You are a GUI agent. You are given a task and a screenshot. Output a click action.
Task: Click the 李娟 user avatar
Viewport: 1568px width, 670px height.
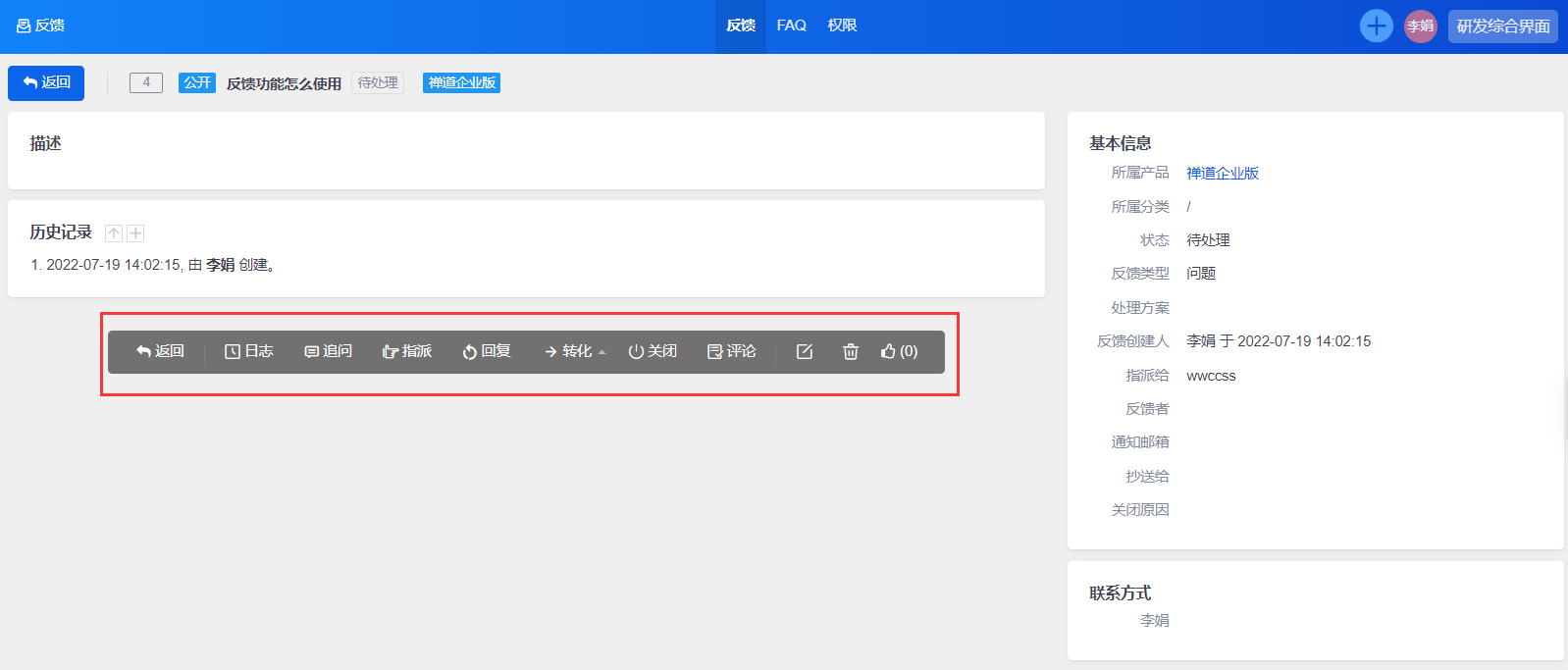point(1420,26)
